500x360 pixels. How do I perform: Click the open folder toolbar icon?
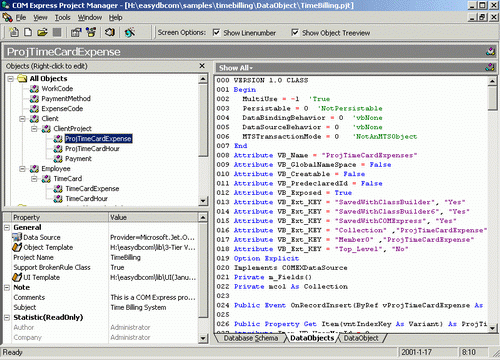[x=42, y=32]
